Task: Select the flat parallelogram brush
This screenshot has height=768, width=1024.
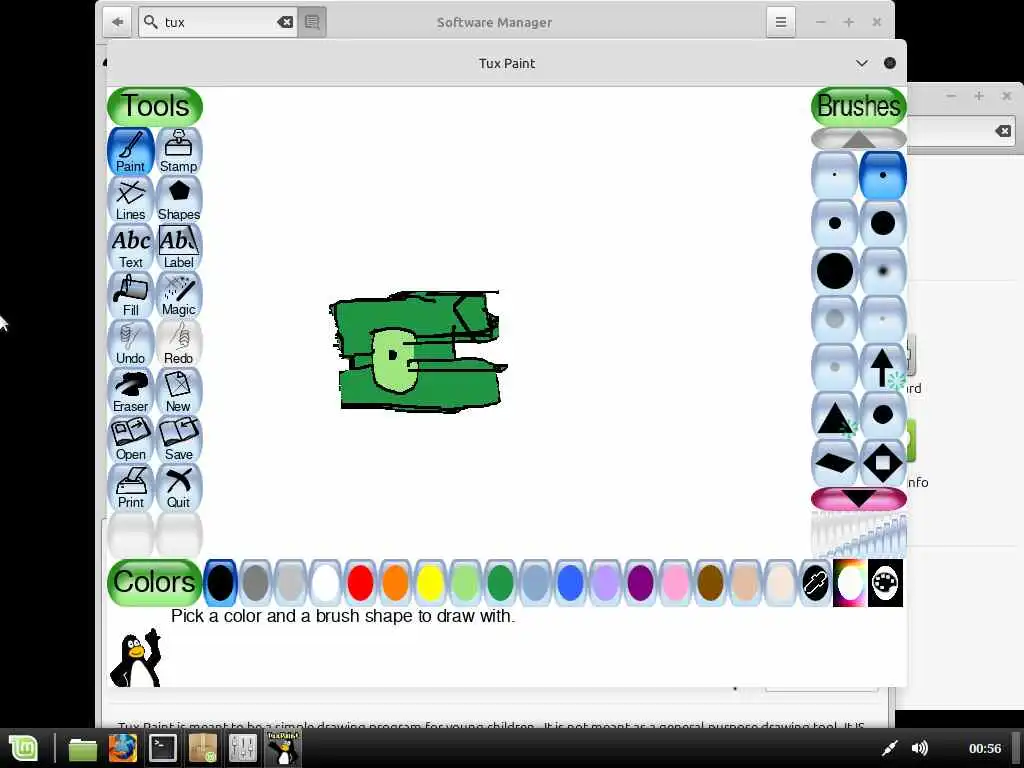Action: click(x=835, y=463)
